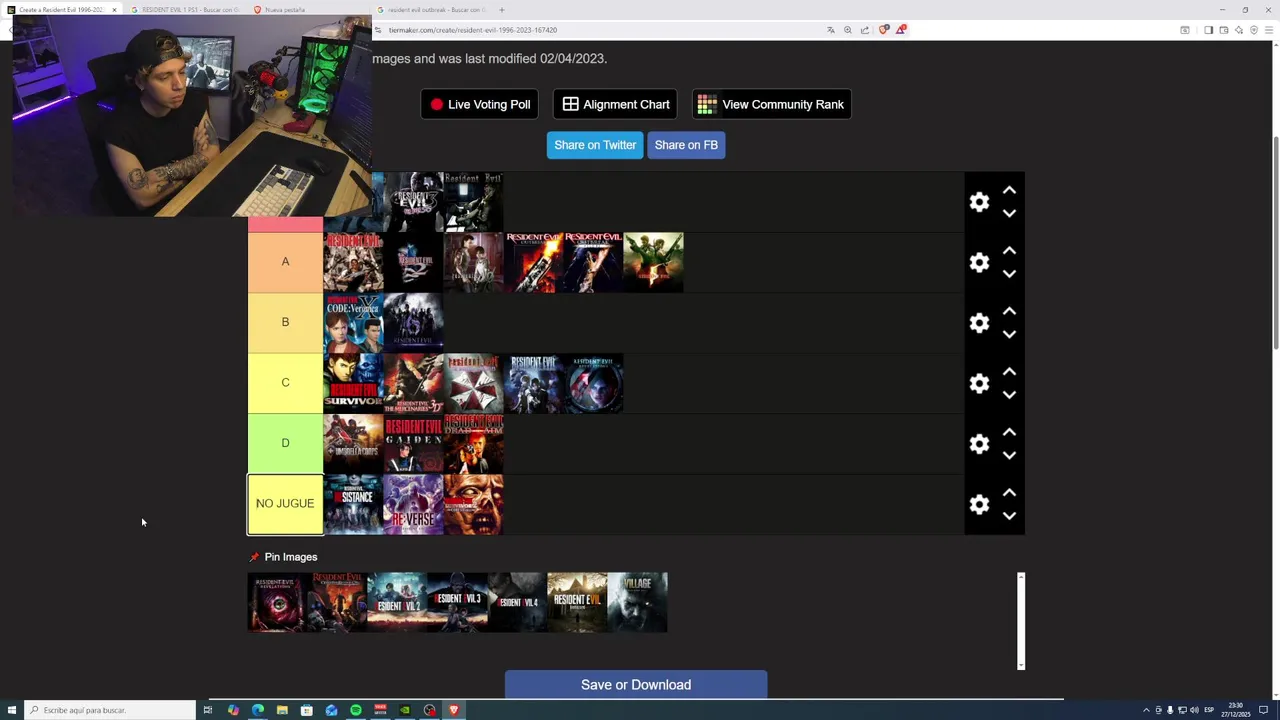The image size is (1280, 720).
Task: Open the Brave Shields icon
Action: point(883,30)
